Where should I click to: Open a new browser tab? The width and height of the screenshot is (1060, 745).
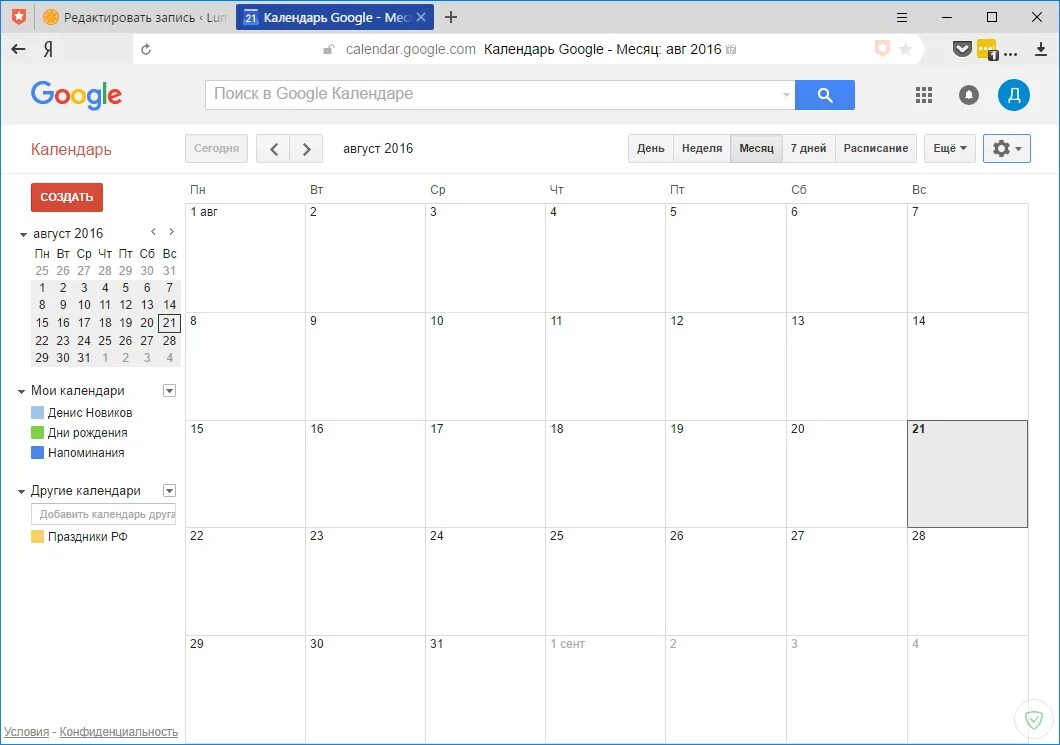coord(451,18)
